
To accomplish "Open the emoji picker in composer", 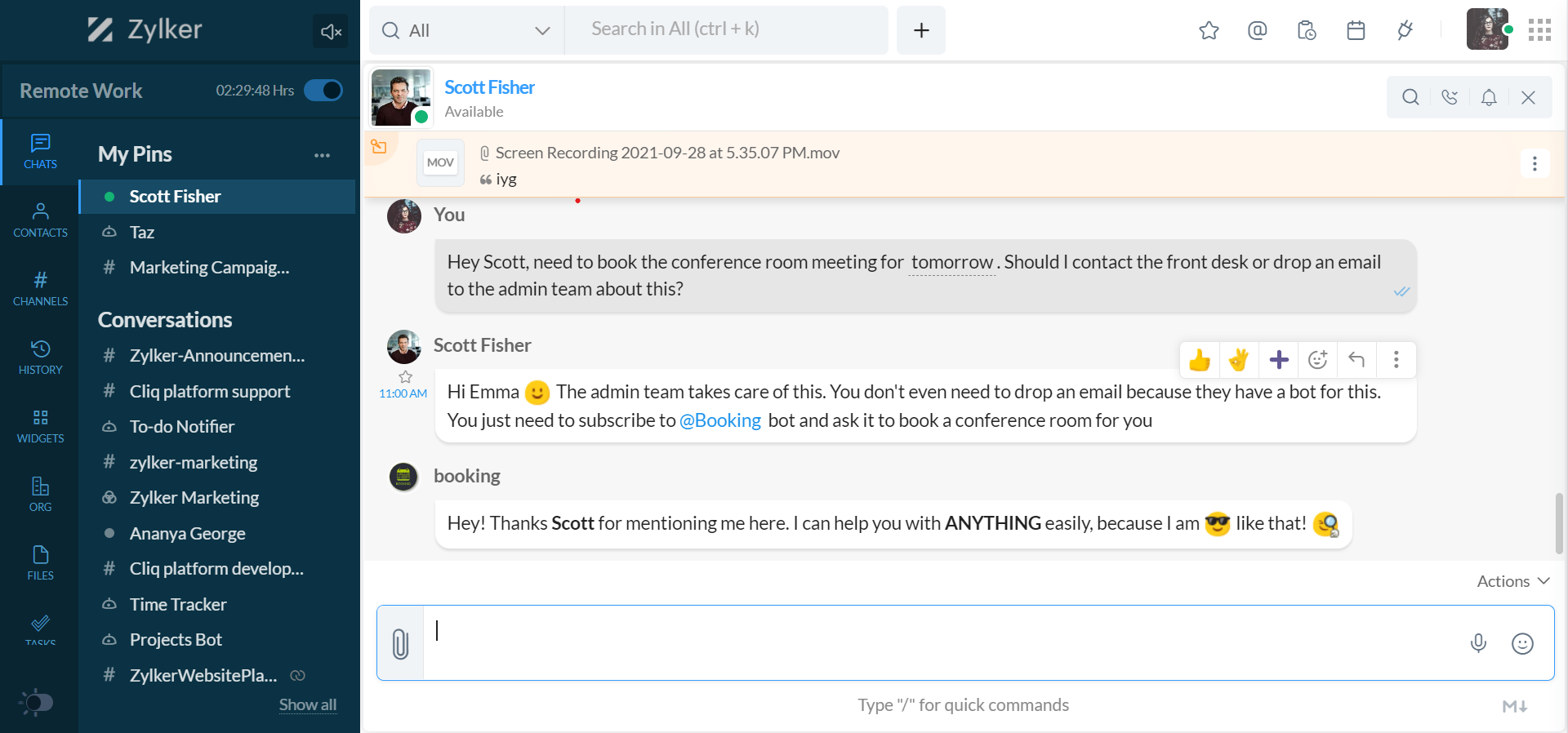I will pyautogui.click(x=1522, y=643).
